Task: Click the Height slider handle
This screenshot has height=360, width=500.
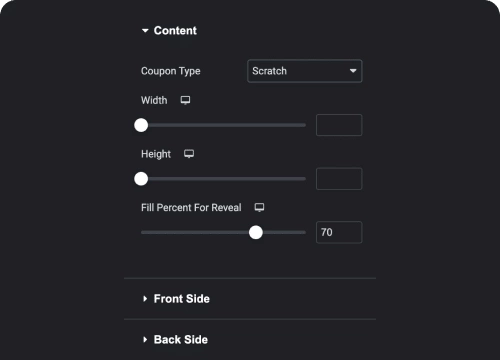Action: click(x=141, y=179)
